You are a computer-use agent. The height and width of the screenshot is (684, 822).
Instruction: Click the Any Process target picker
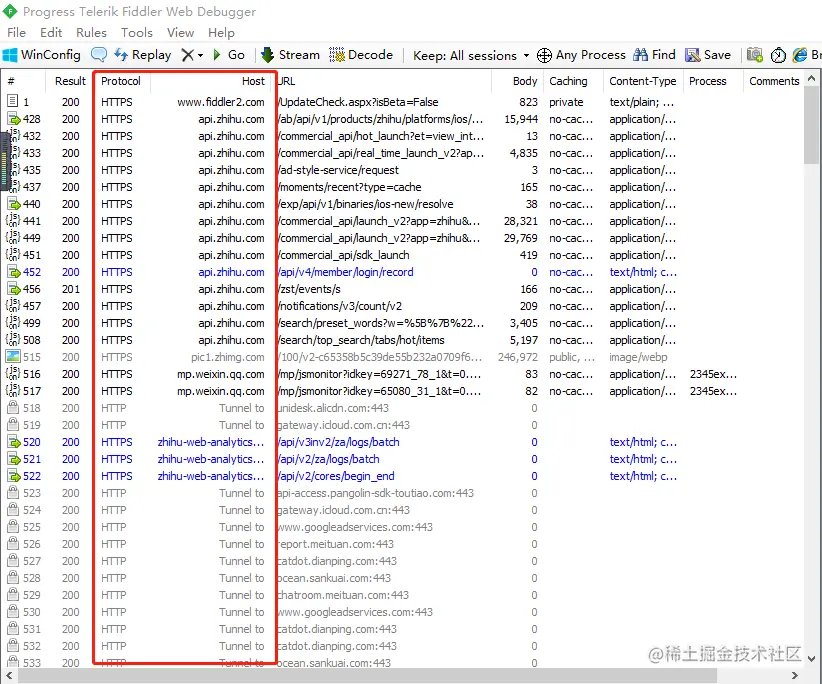click(581, 55)
